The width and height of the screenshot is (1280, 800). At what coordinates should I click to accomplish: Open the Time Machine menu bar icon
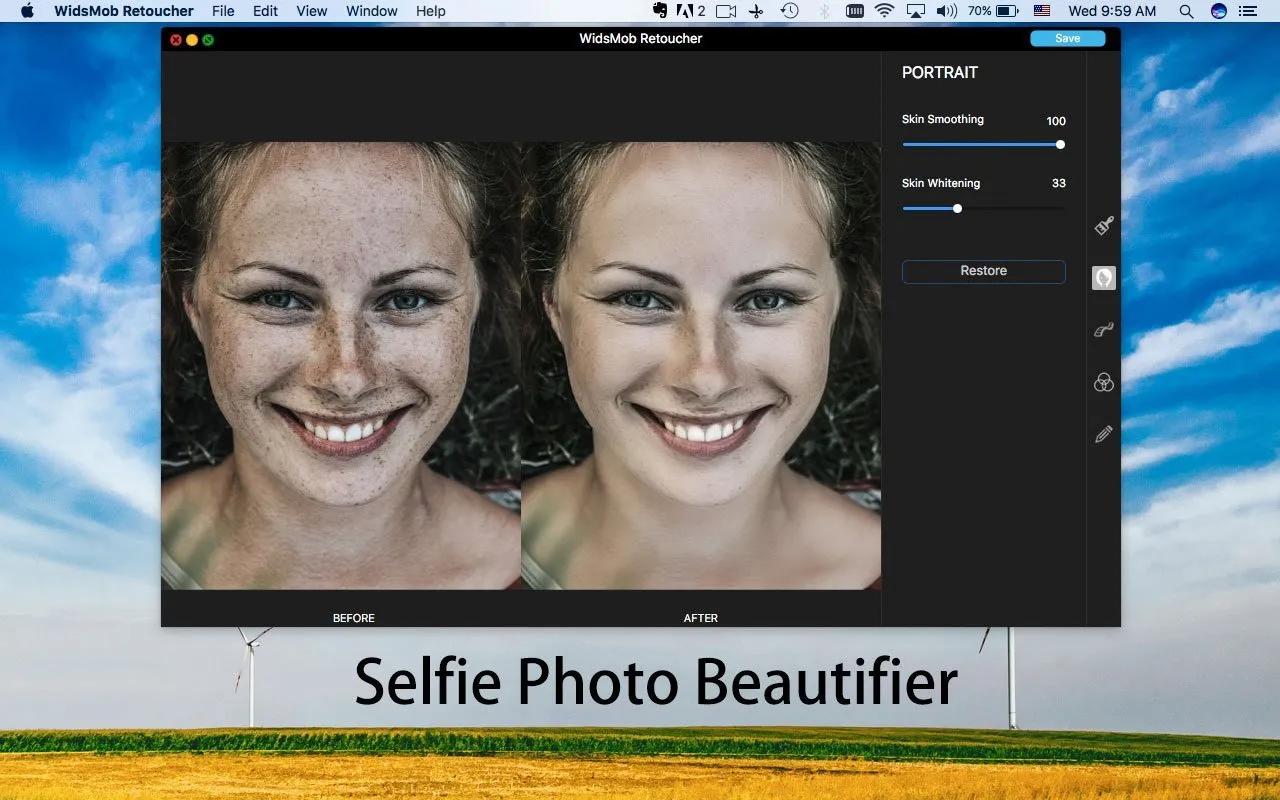790,11
